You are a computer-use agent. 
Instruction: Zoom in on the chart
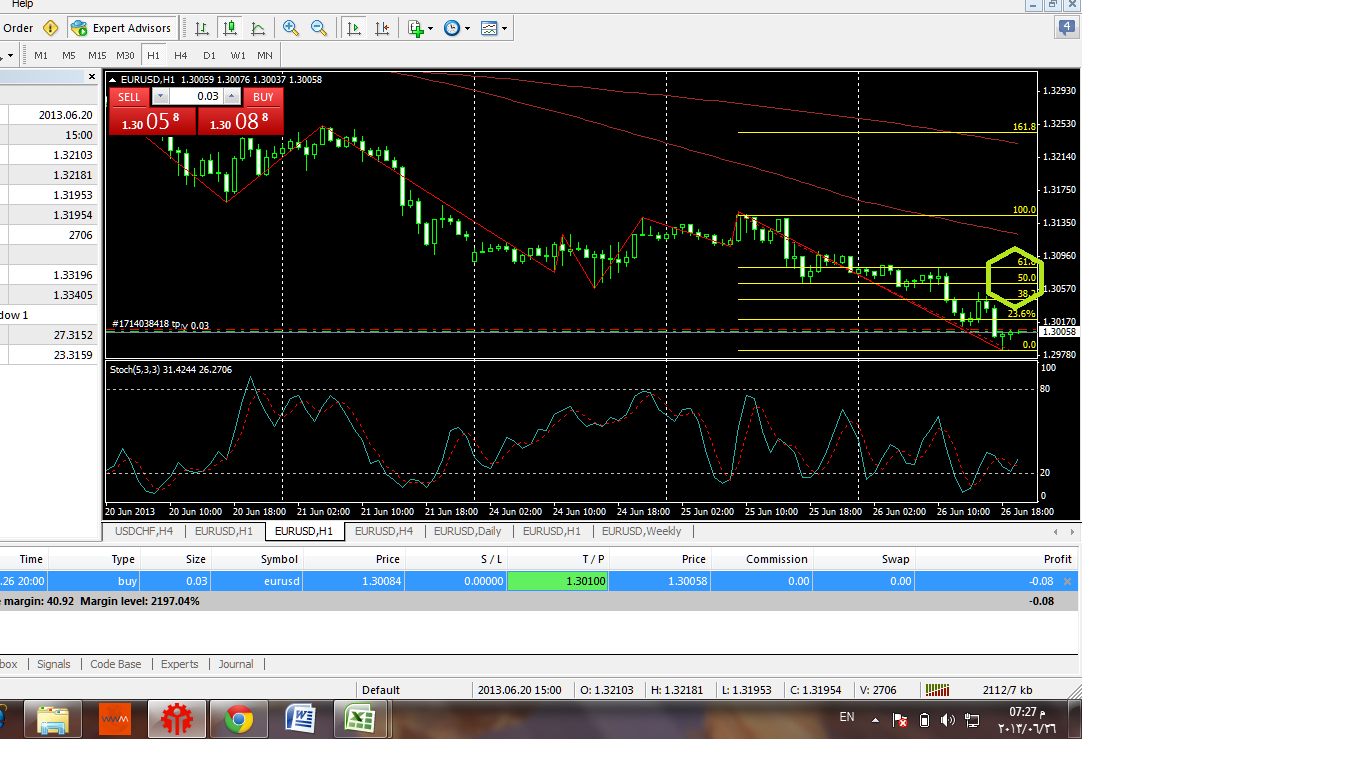click(x=291, y=28)
